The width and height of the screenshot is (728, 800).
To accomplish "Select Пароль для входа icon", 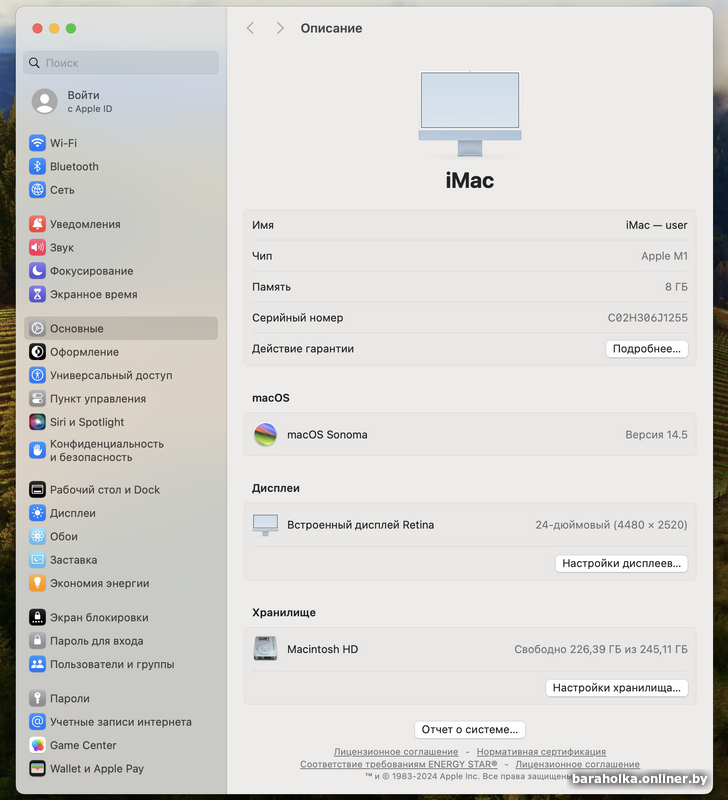I will coord(37,641).
